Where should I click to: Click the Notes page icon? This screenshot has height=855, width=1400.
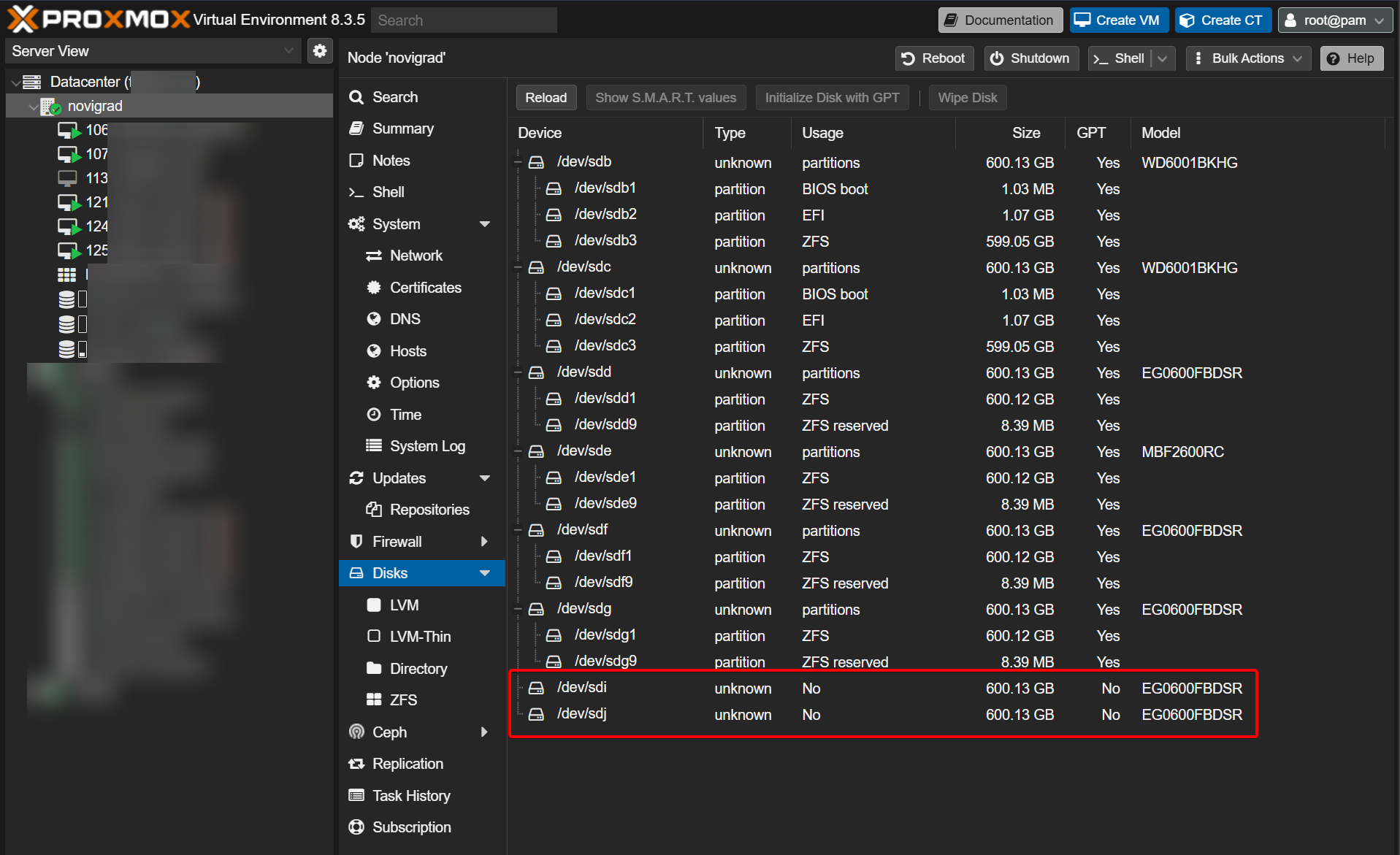pyautogui.click(x=356, y=161)
